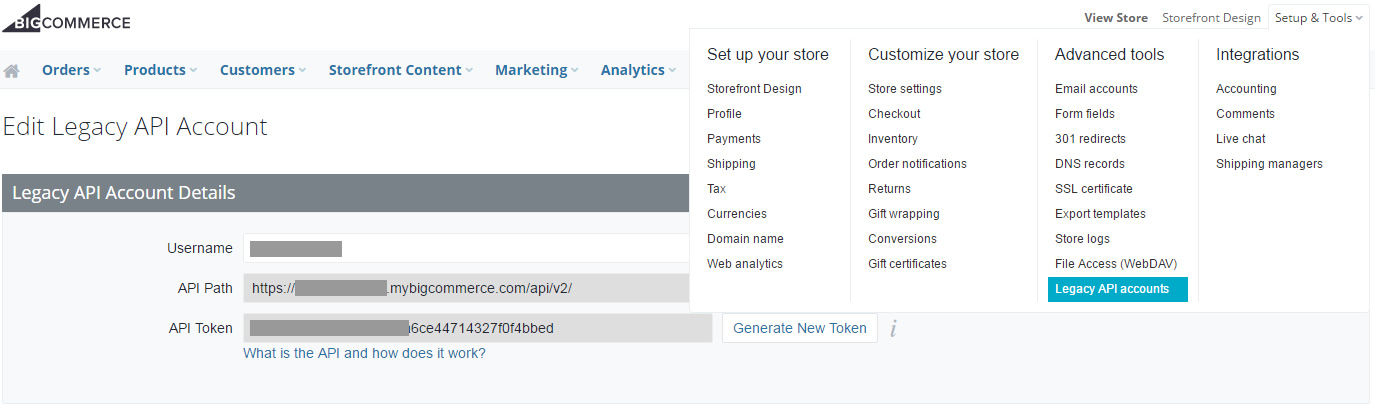Image resolution: width=1375 pixels, height=404 pixels.
Task: Open Live chat integration
Action: [x=1240, y=139]
